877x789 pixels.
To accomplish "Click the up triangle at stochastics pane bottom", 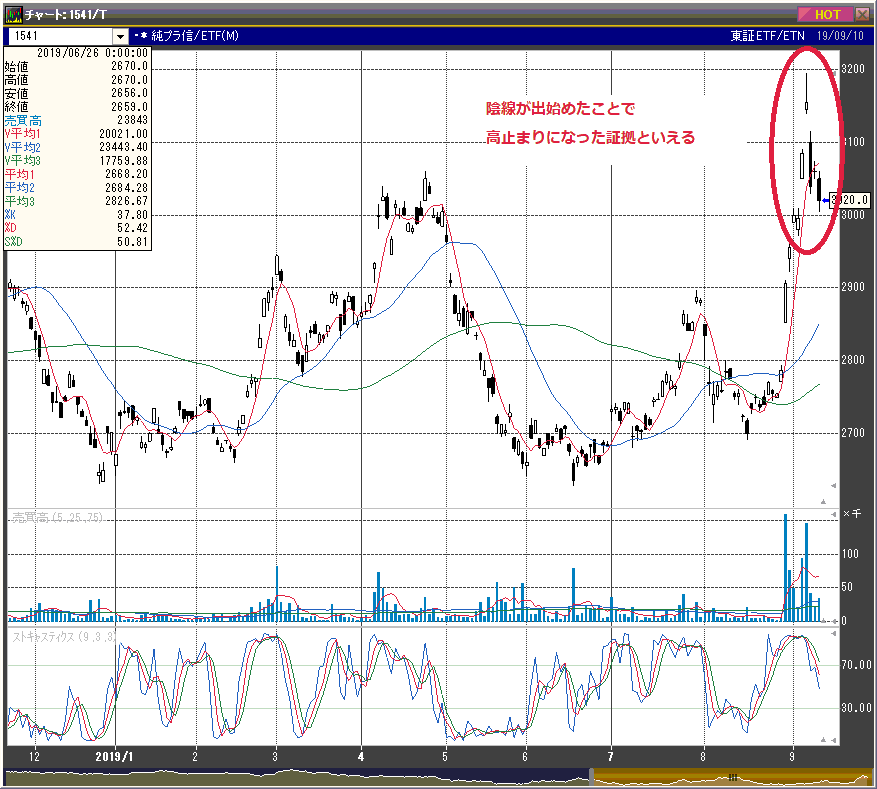I will pyautogui.click(x=823, y=740).
